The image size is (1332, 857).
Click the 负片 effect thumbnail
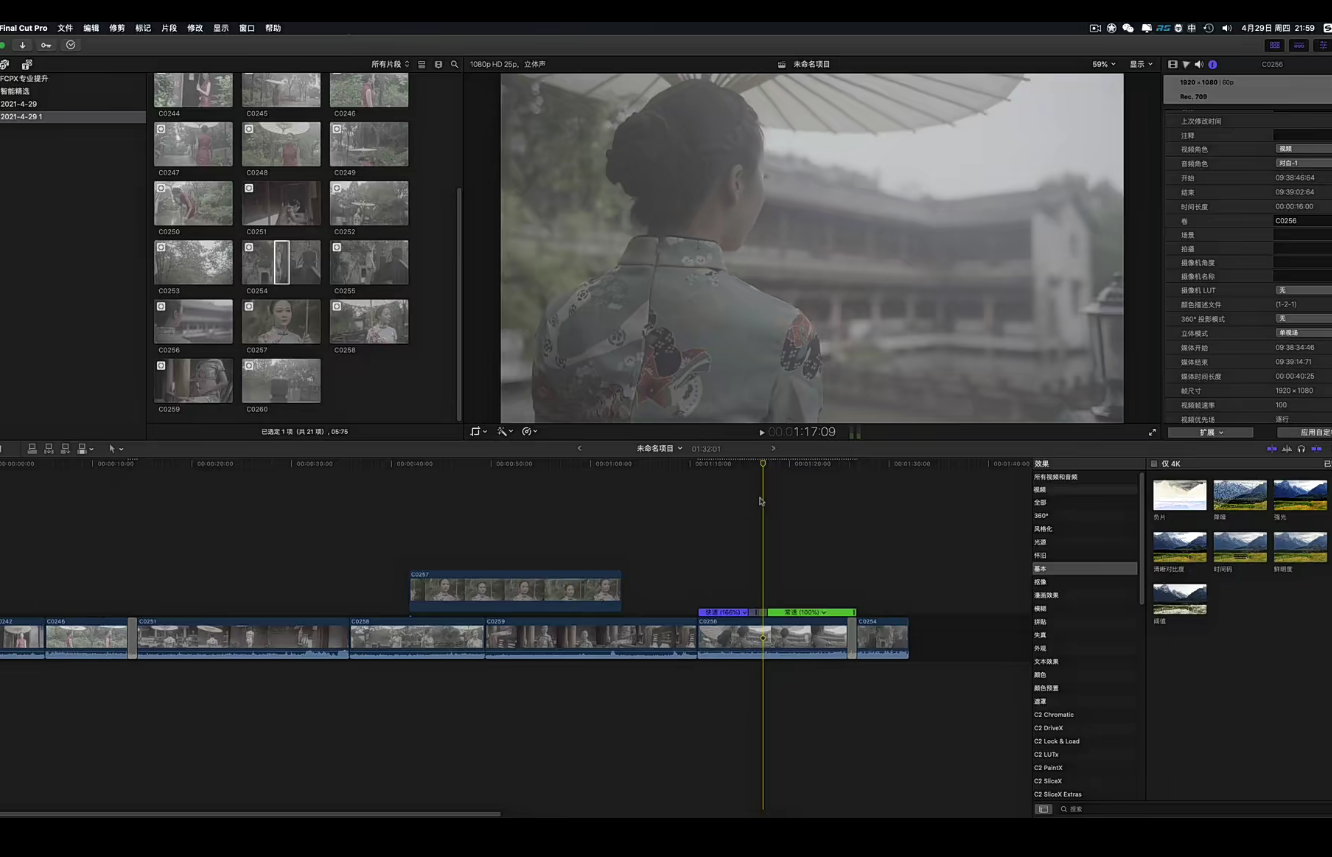[x=1180, y=495]
